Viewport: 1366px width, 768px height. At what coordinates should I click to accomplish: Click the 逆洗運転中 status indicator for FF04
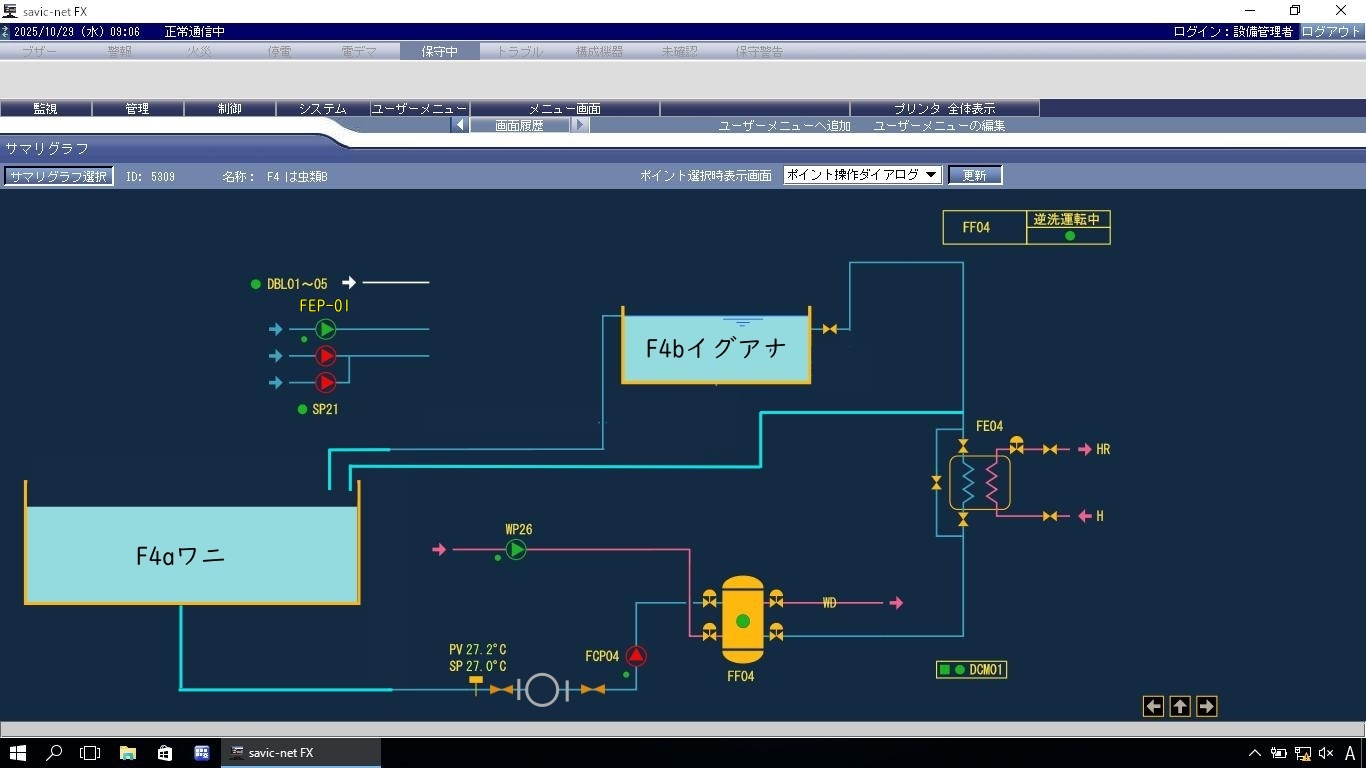(x=1069, y=236)
